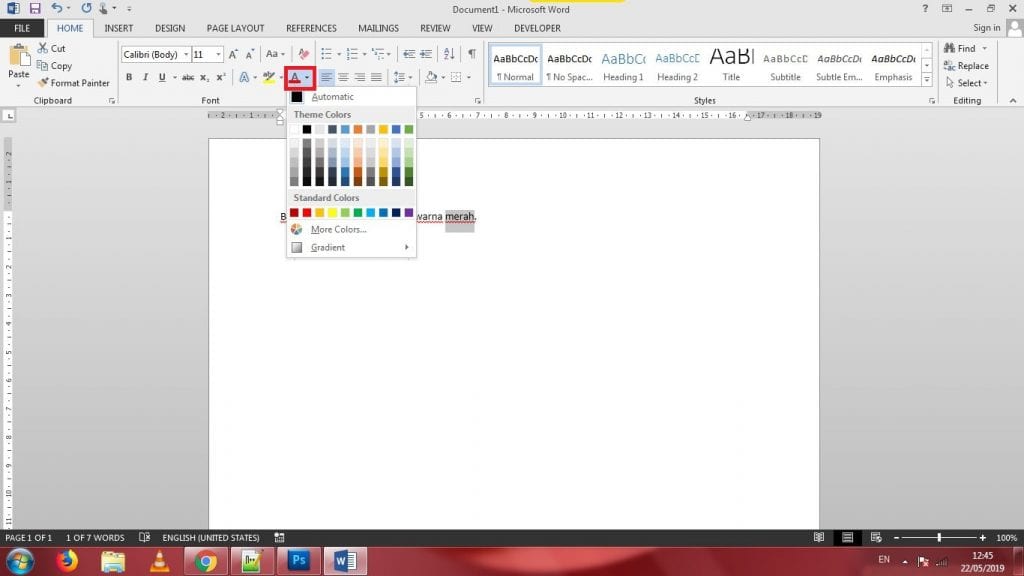
Task: Switch to the INSERT ribbon tab
Action: pos(118,28)
